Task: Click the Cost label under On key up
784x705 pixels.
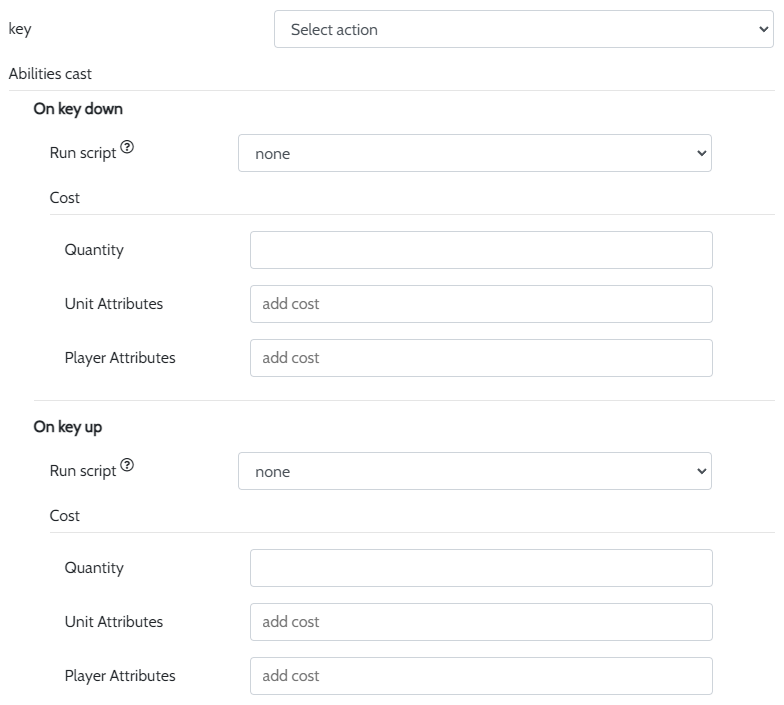Action: click(x=65, y=516)
